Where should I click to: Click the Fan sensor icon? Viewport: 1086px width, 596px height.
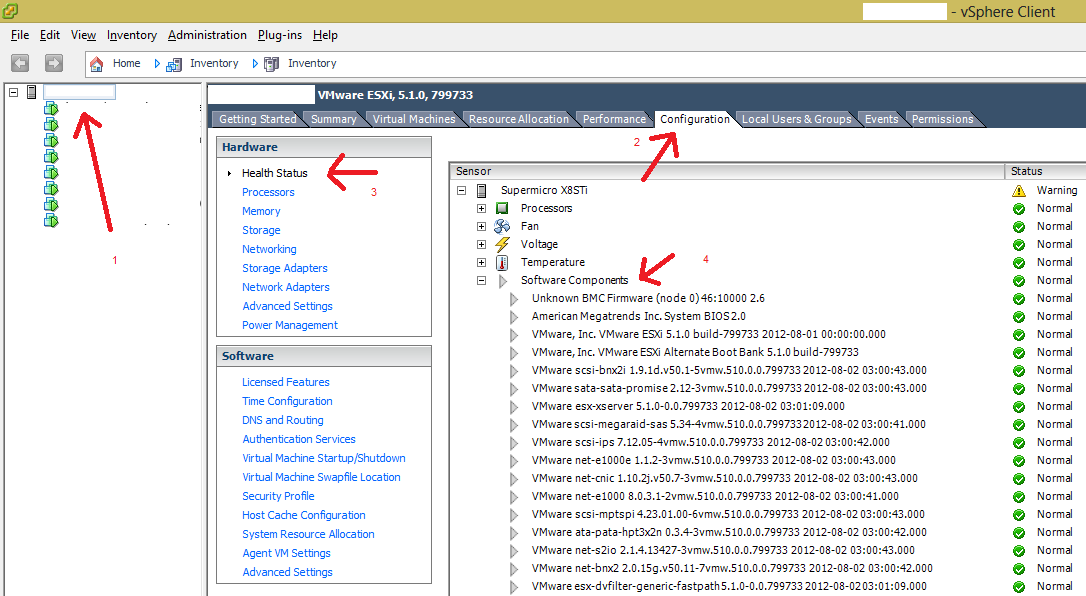(502, 226)
